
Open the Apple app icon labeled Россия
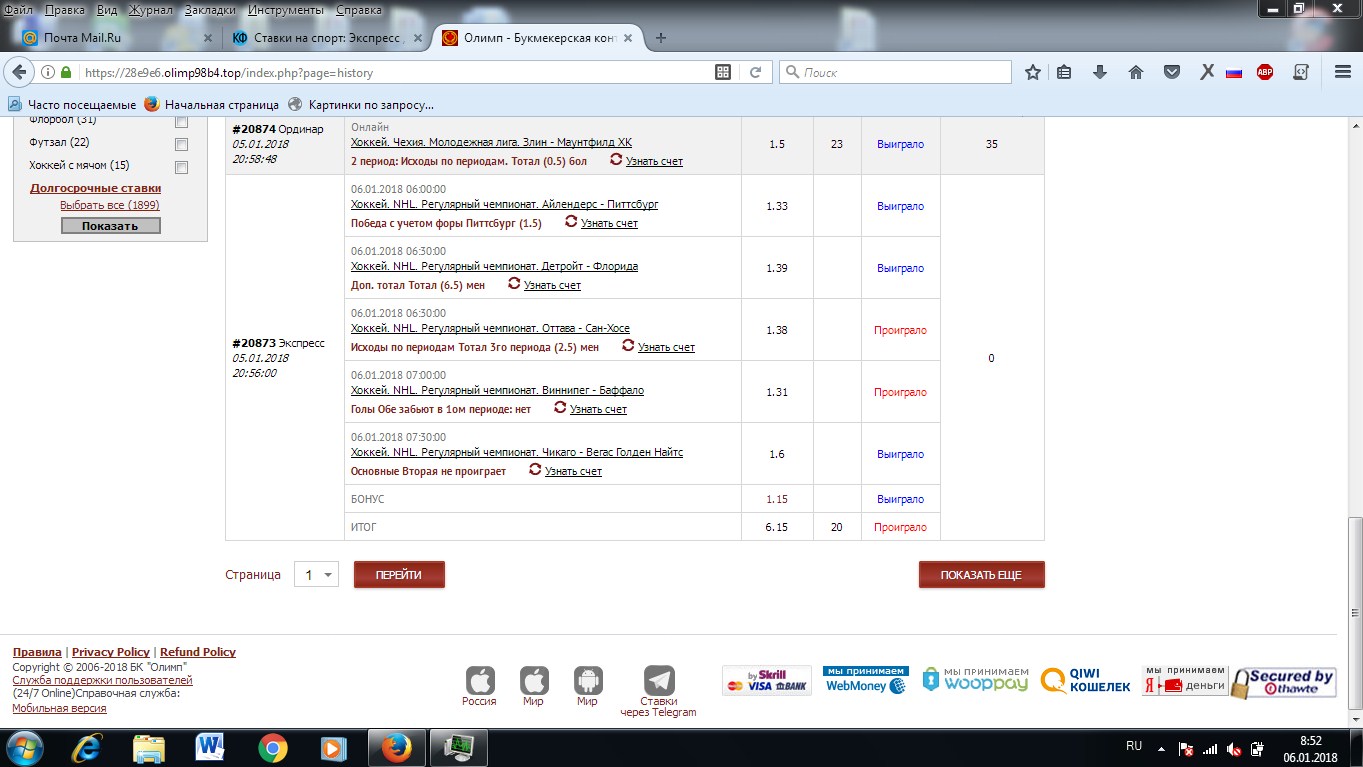point(480,681)
